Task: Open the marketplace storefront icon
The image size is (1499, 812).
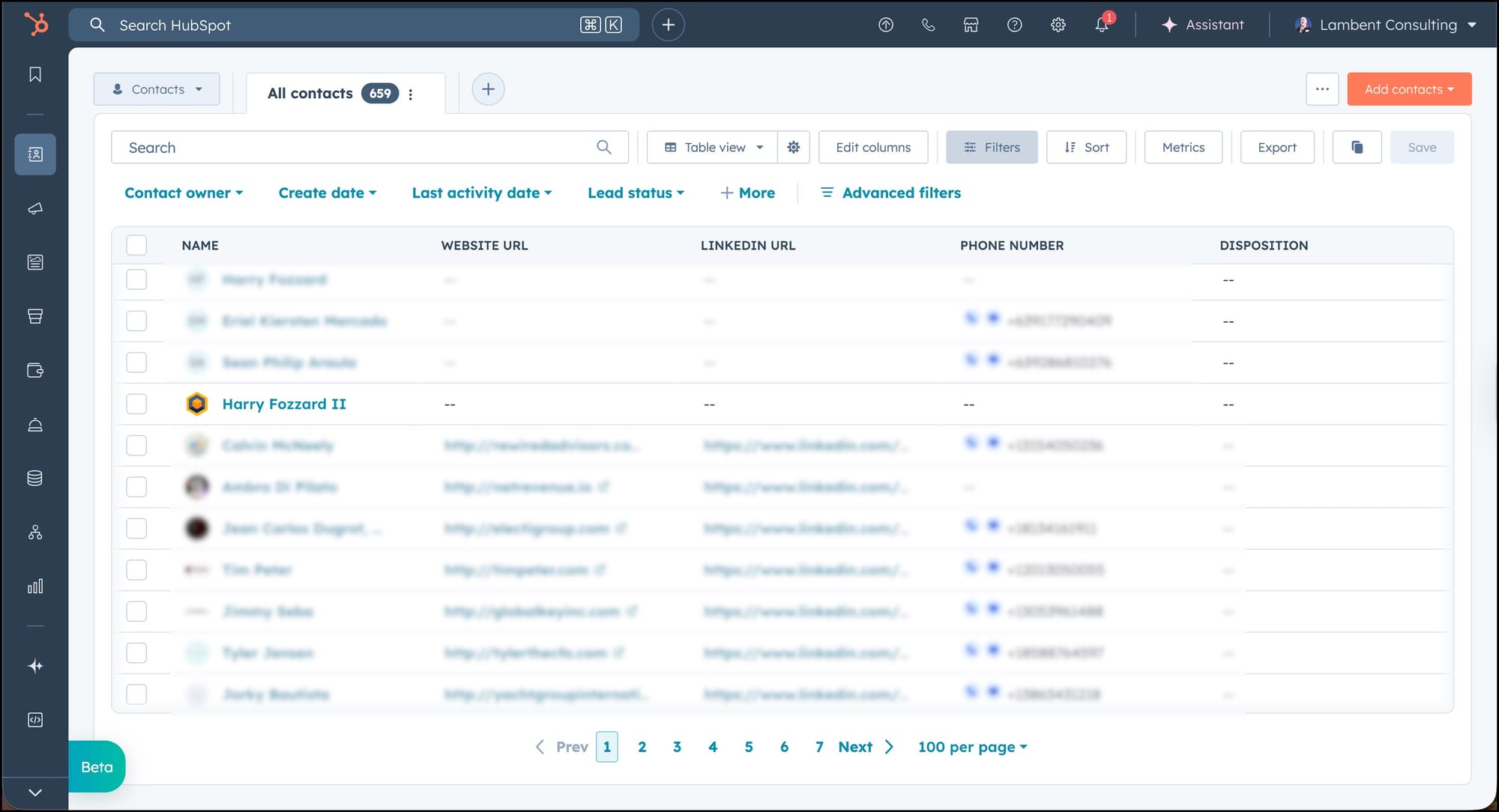Action: (971, 25)
